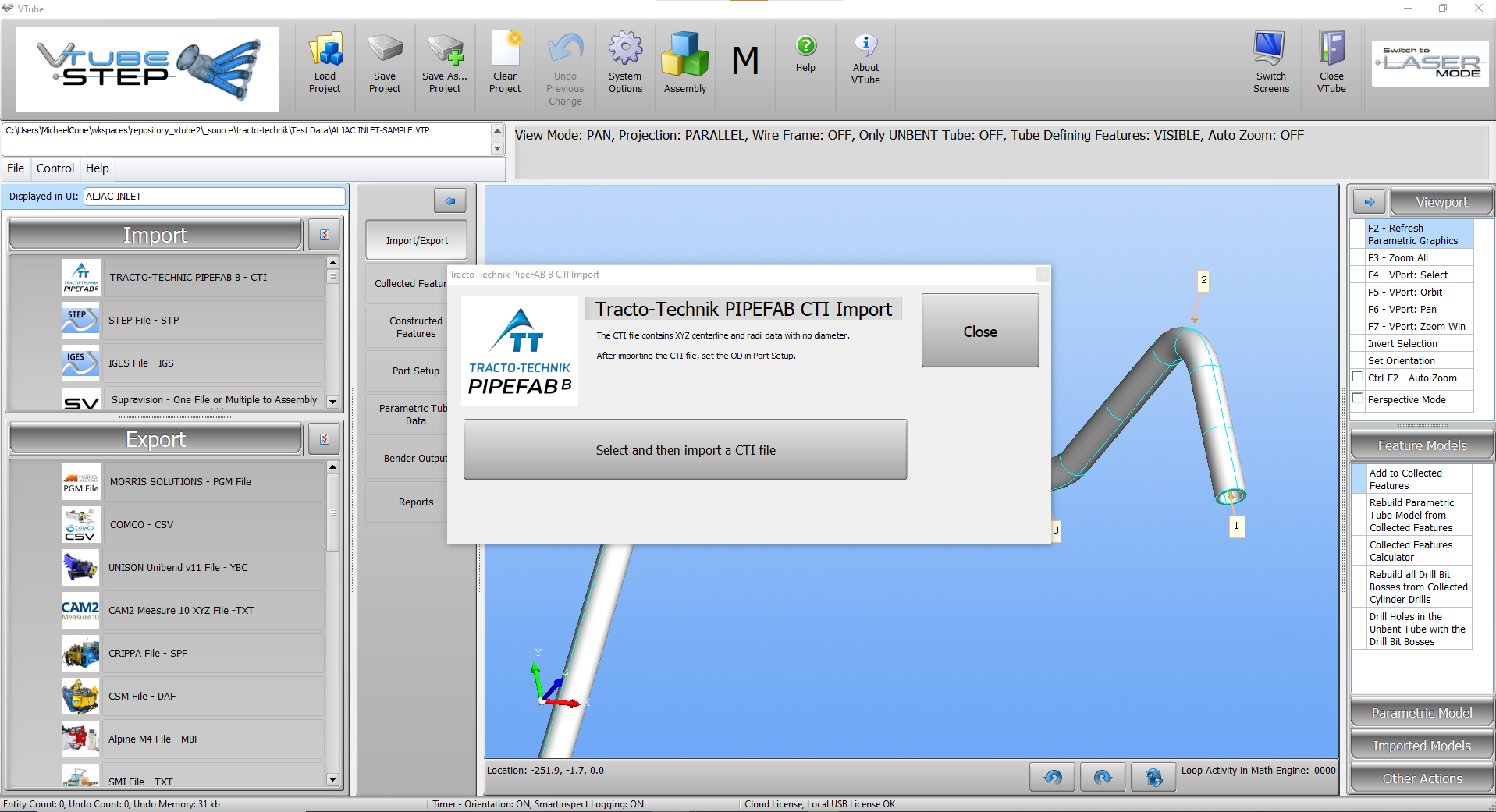The image size is (1496, 812).
Task: Expand the Parametric Model panel
Action: (1422, 713)
